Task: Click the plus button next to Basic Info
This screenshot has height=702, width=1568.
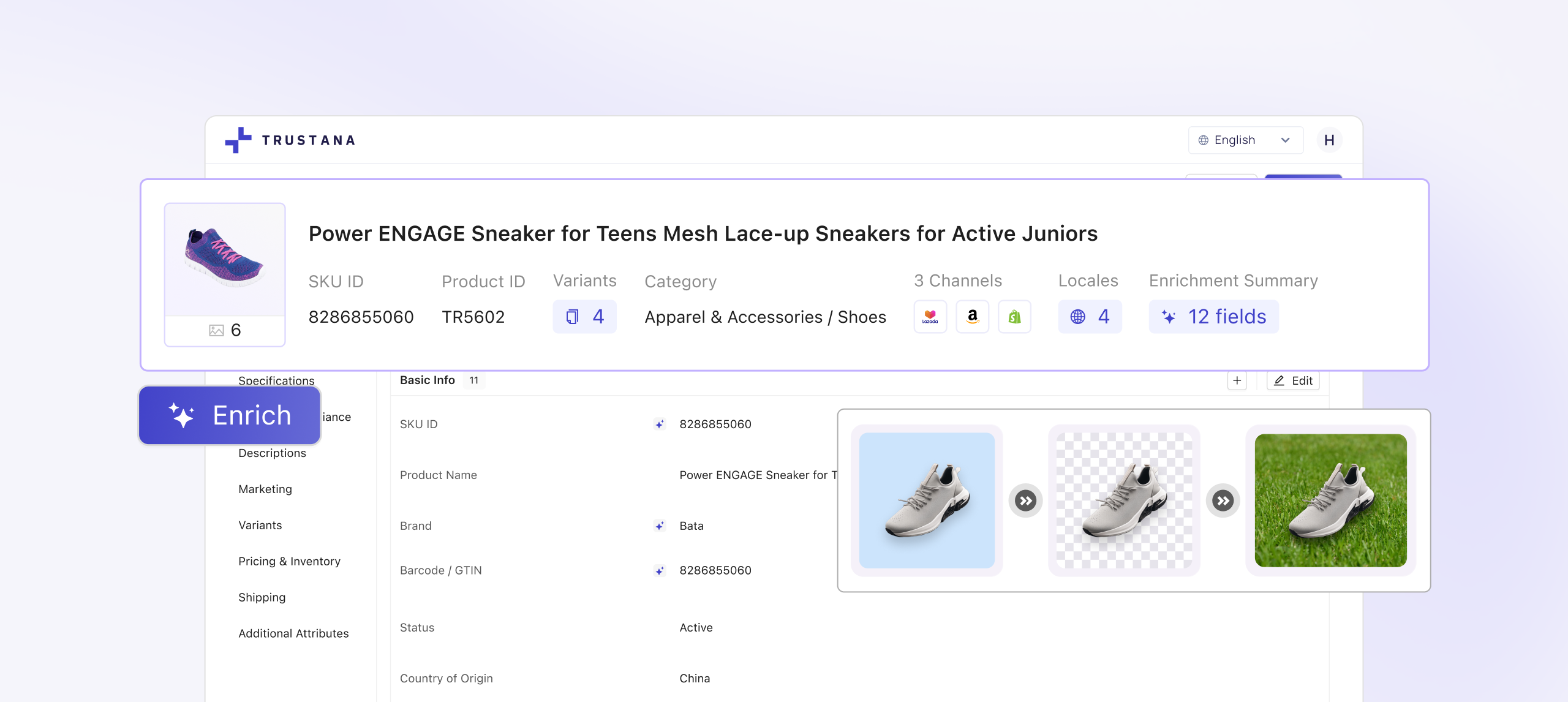Action: (1236, 380)
